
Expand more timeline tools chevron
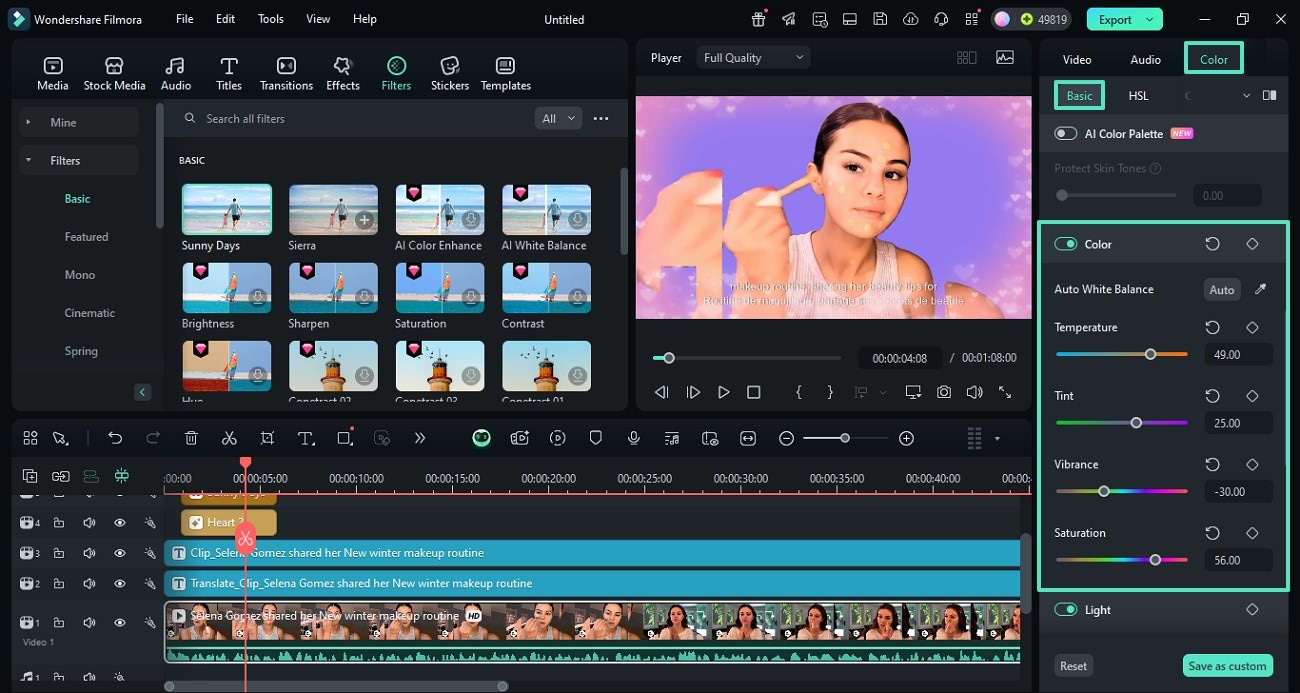click(x=420, y=438)
